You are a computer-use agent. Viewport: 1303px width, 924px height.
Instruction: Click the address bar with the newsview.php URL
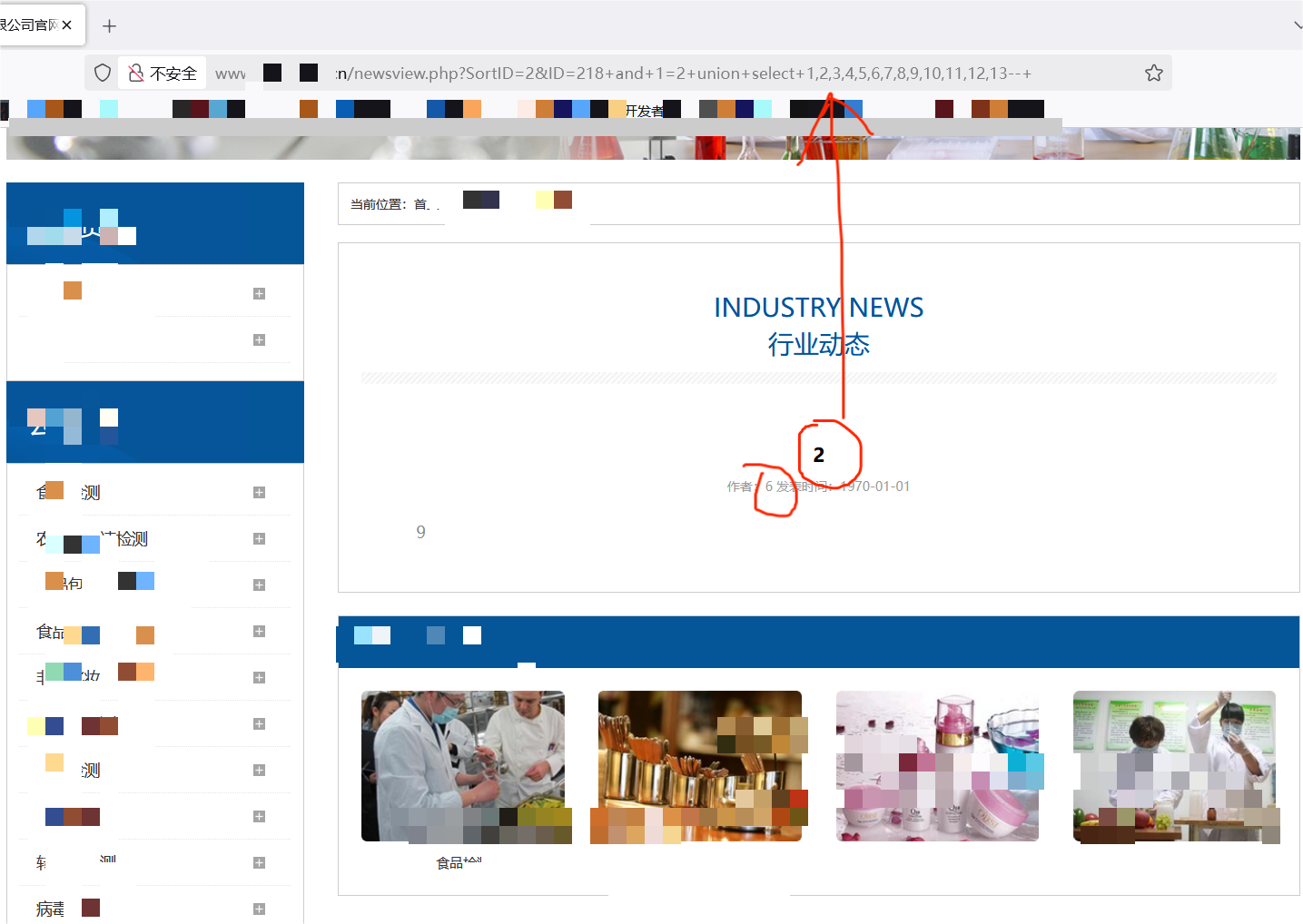681,74
